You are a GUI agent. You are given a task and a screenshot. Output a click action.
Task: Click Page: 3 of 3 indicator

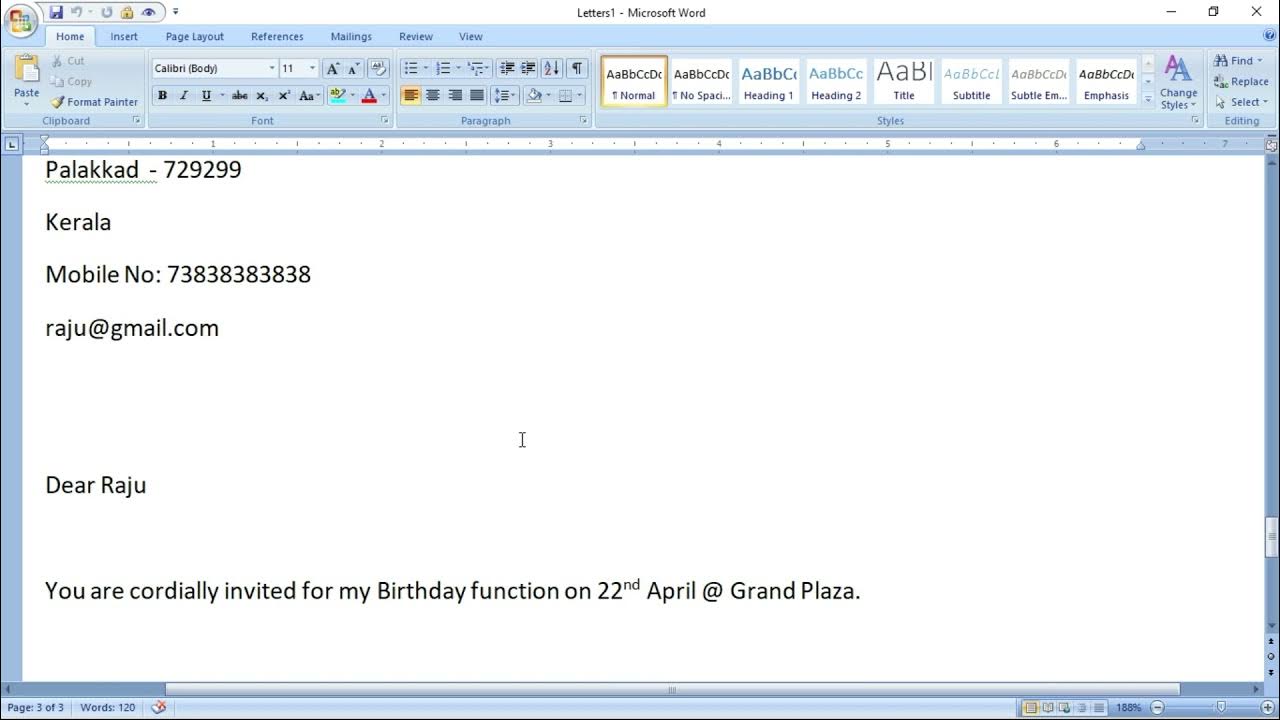pyautogui.click(x=36, y=708)
